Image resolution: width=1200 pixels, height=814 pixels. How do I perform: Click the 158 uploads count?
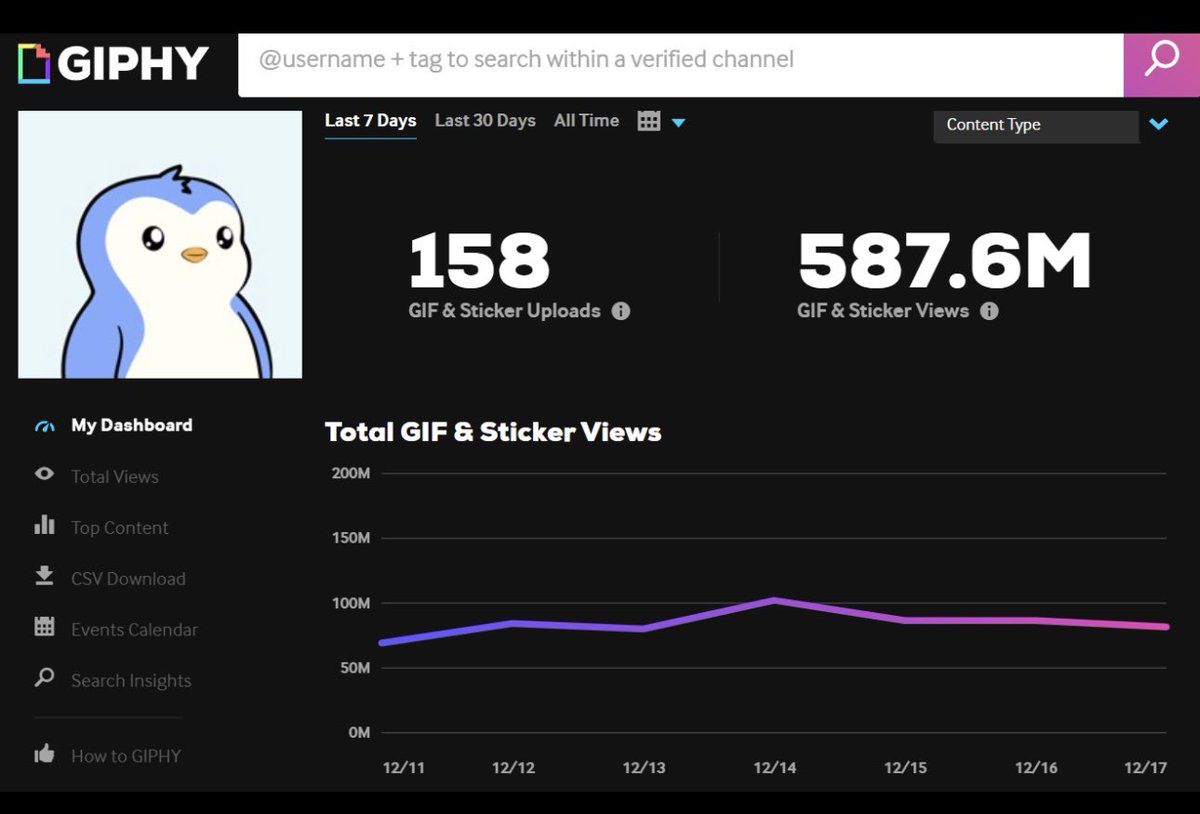pos(479,260)
